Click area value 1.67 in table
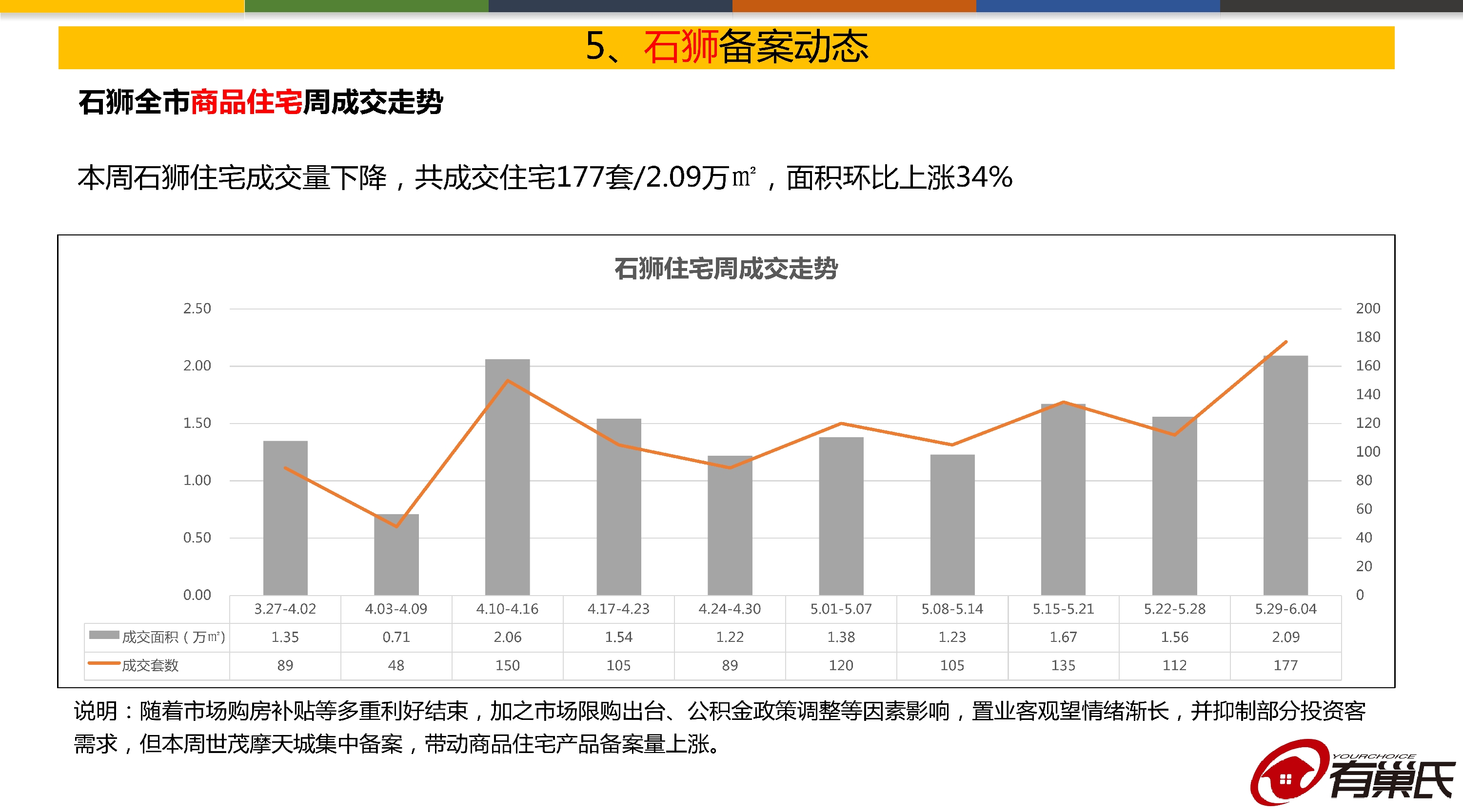1463x812 pixels. point(1063,637)
